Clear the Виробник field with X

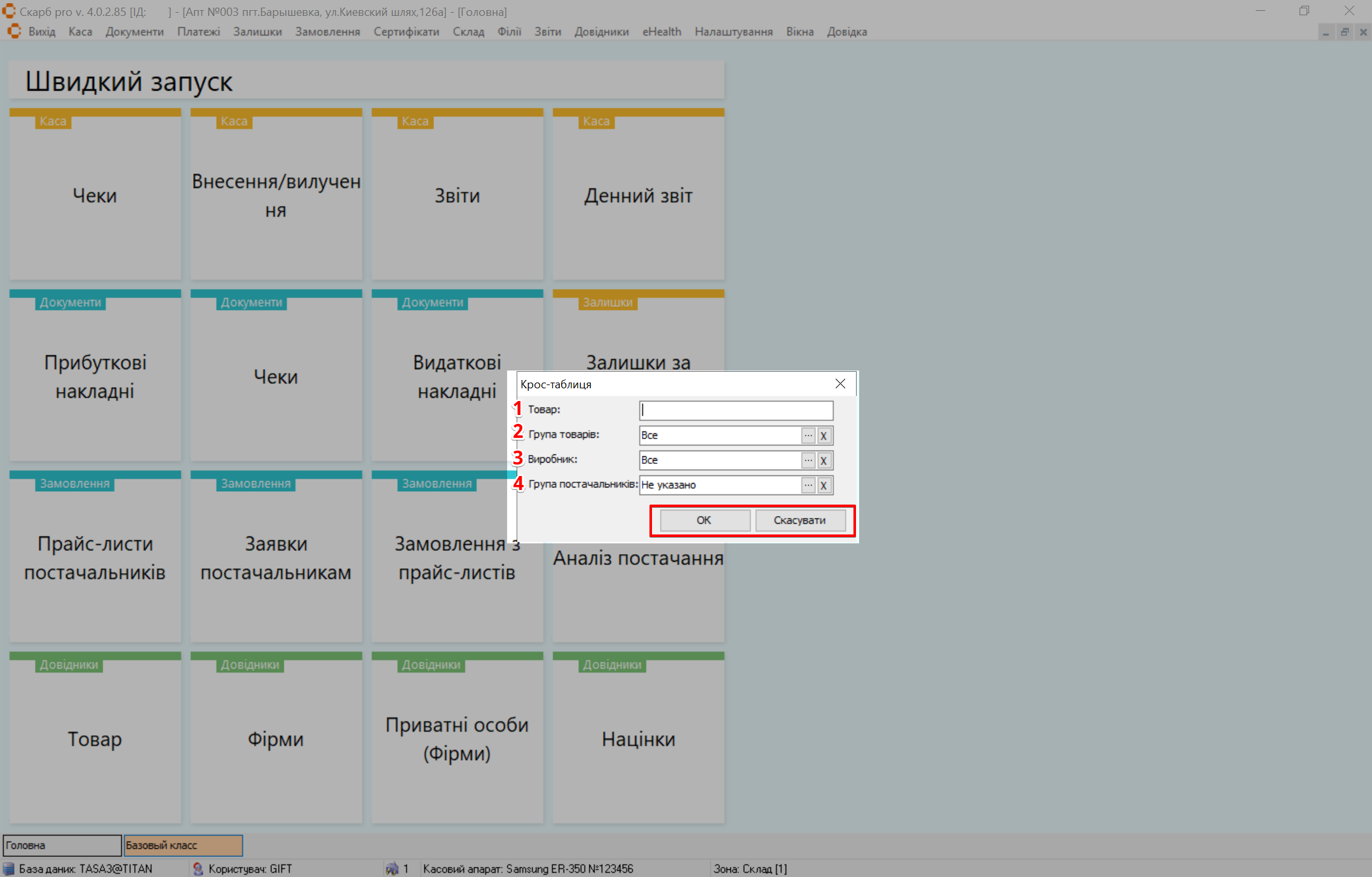pyautogui.click(x=824, y=460)
